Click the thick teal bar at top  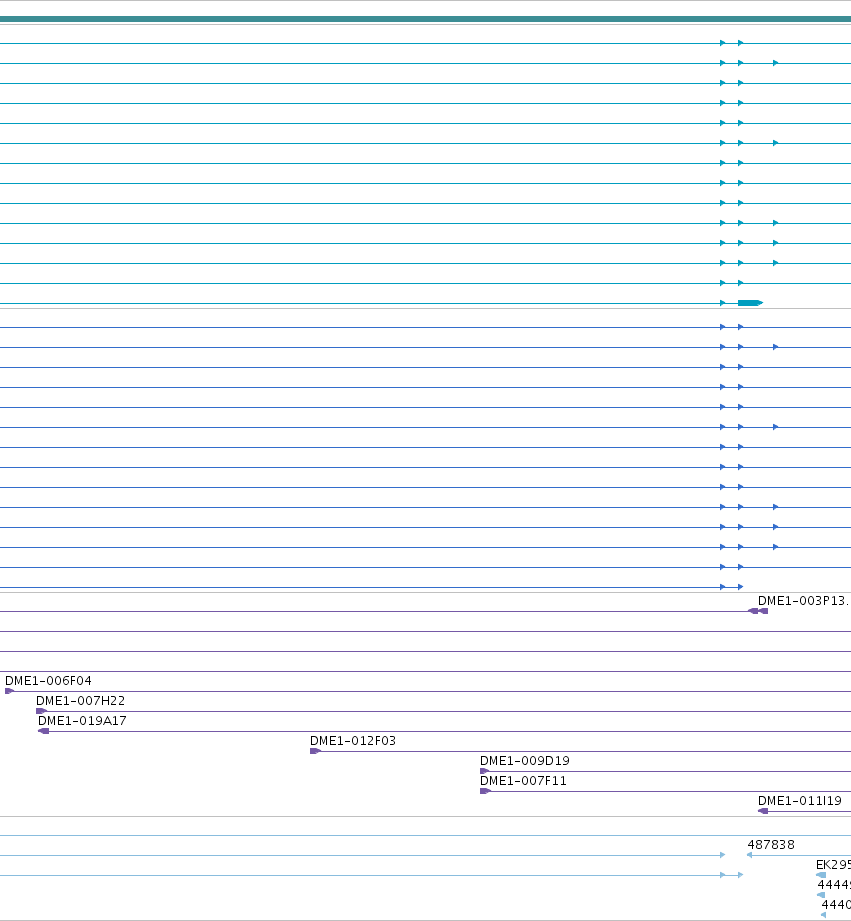pyautogui.click(x=425, y=19)
